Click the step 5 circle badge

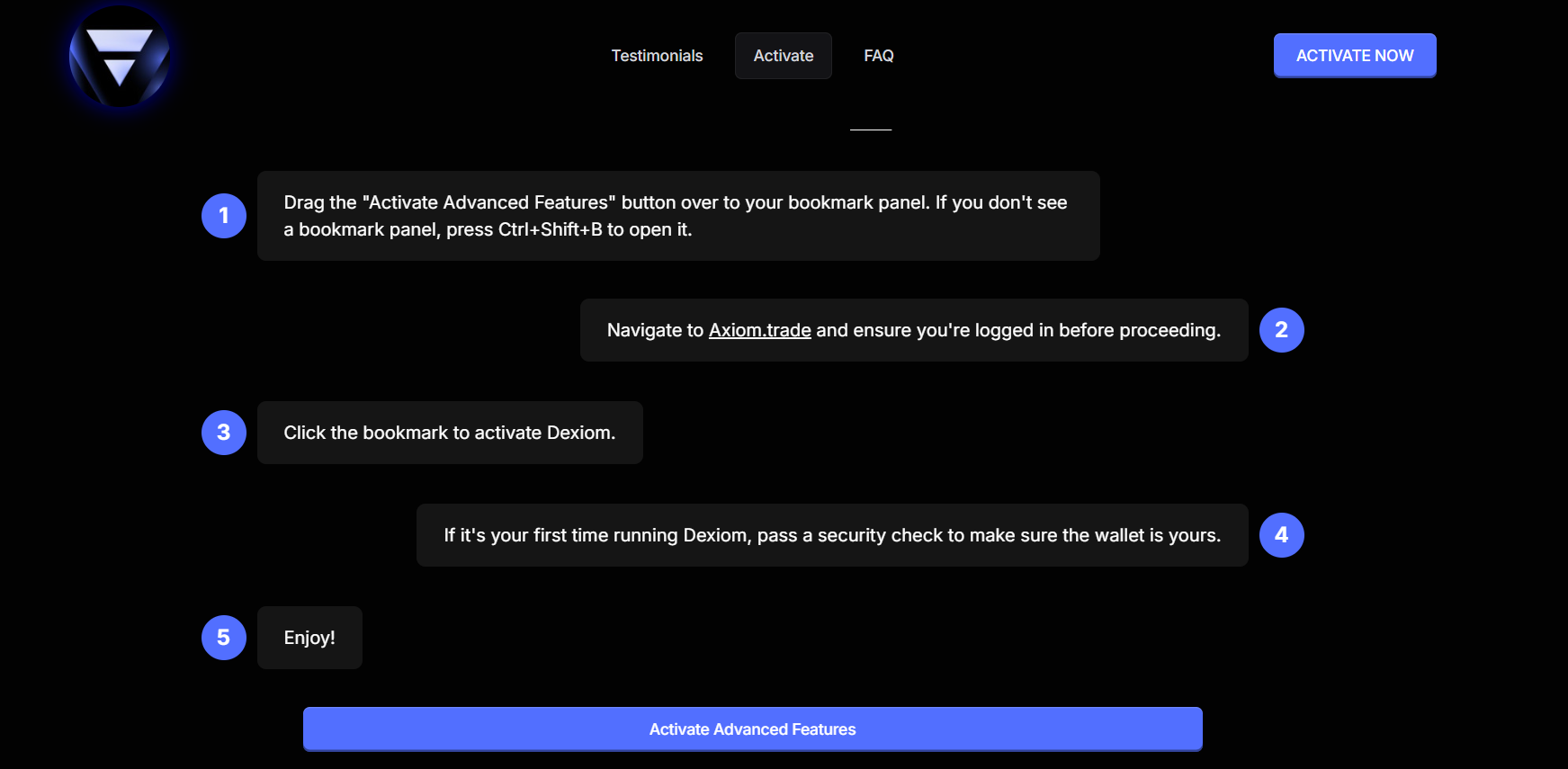click(x=224, y=638)
